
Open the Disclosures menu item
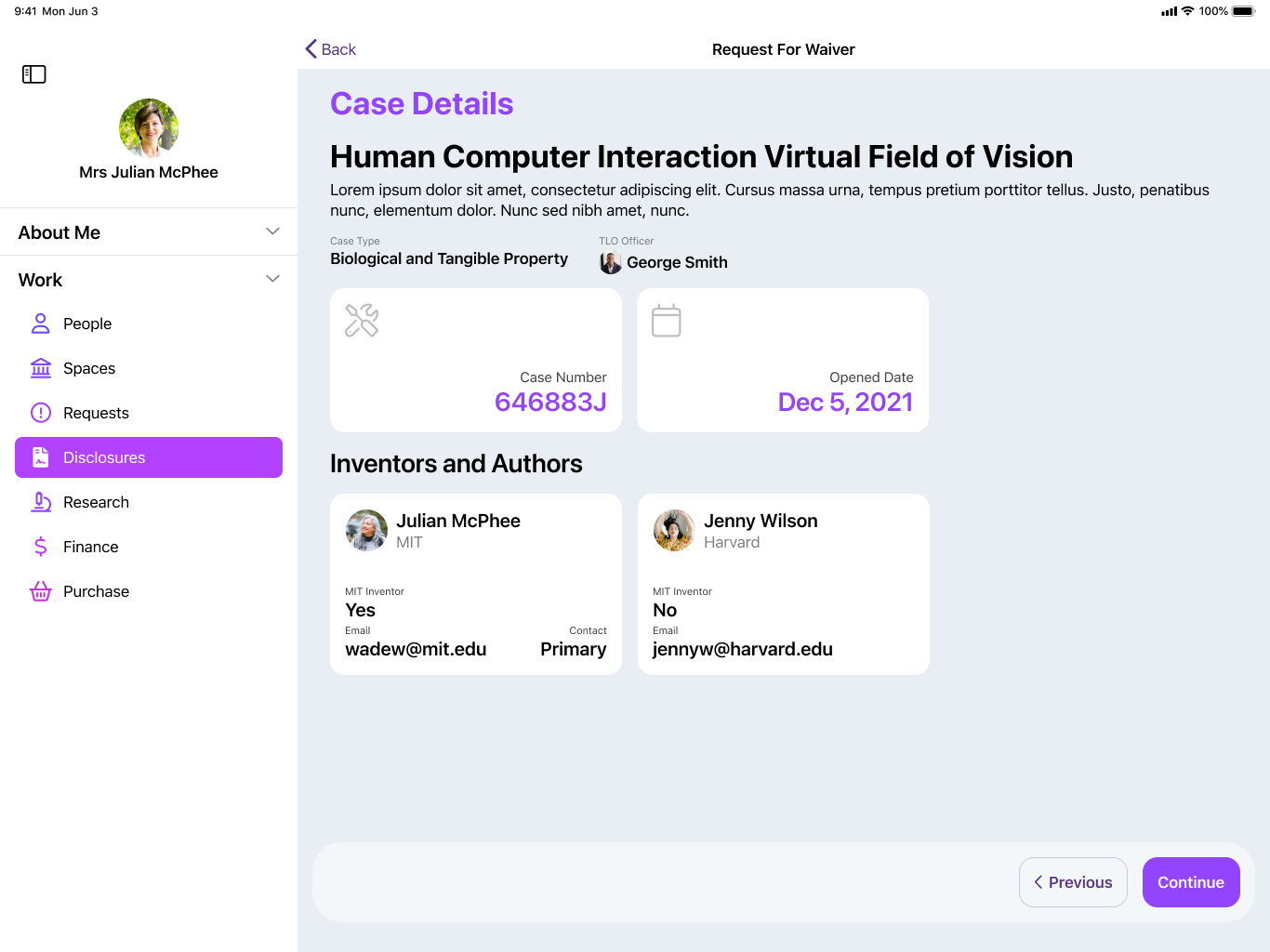pos(149,457)
